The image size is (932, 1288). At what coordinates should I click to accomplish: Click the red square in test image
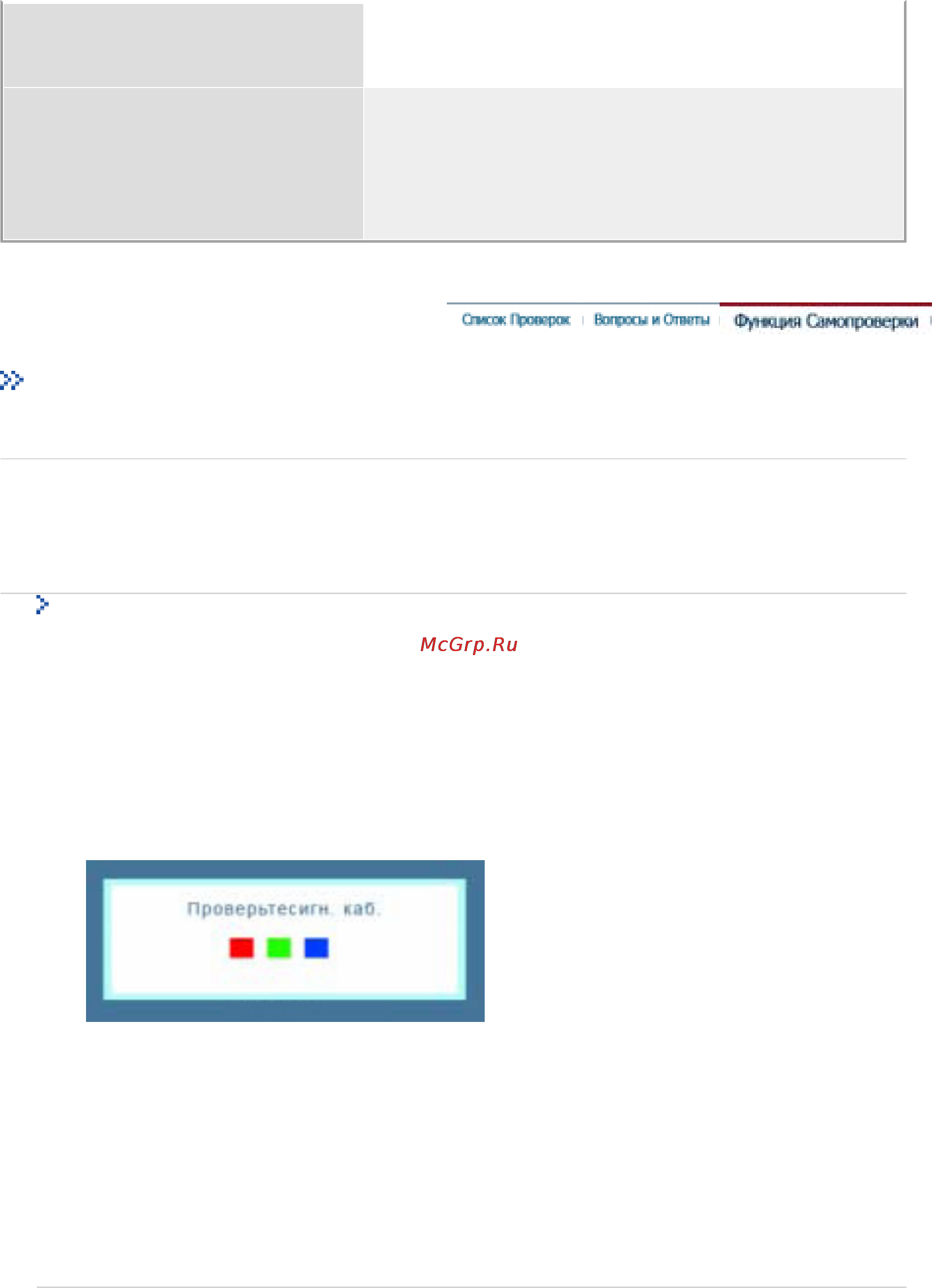pos(241,948)
